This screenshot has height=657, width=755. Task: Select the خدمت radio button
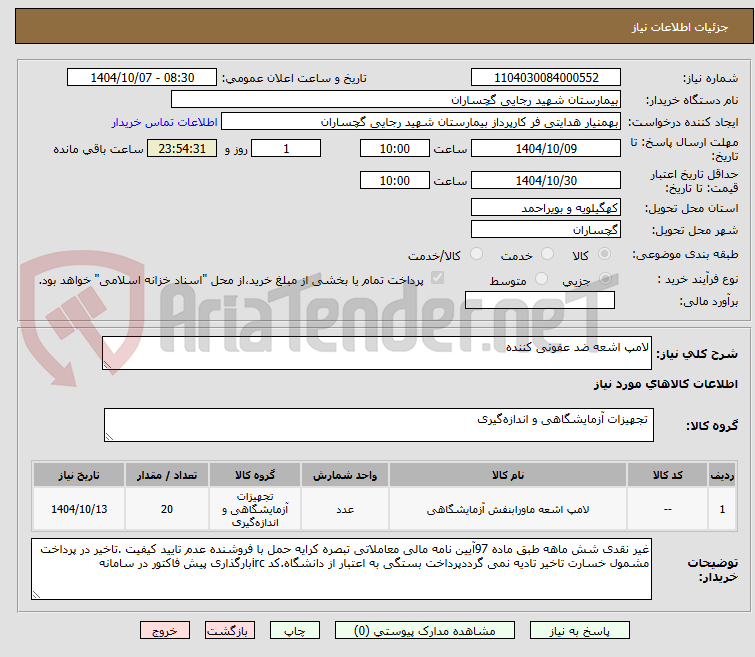547,254
